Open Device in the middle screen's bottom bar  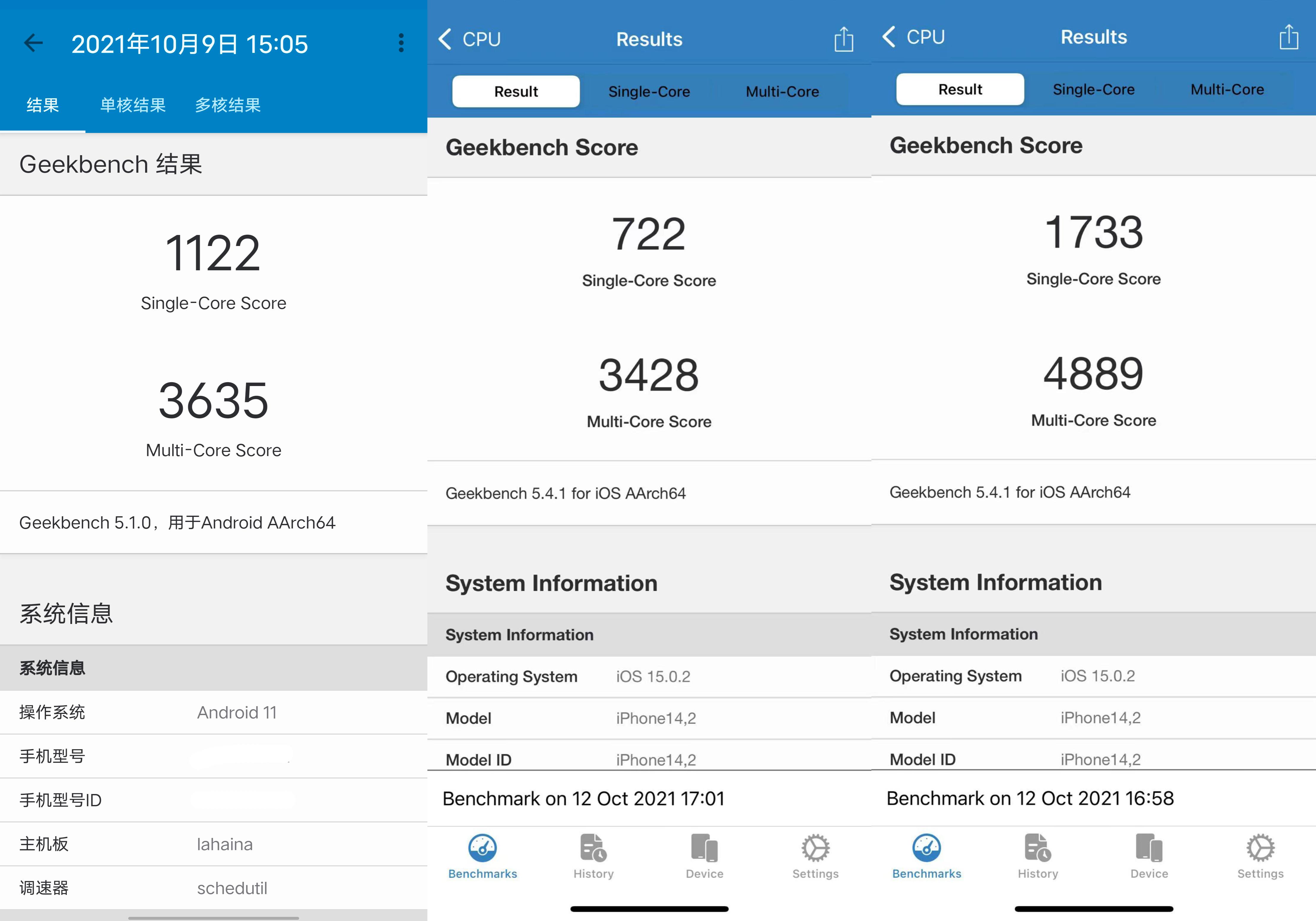click(x=704, y=857)
